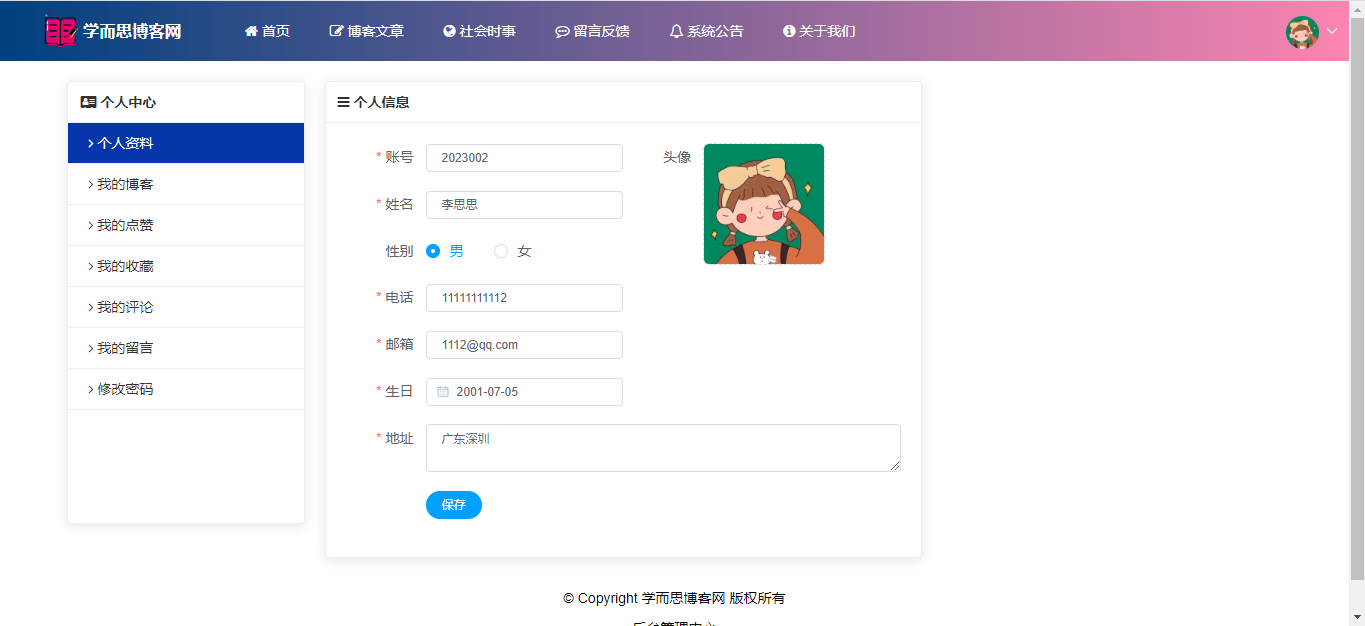Click the 学而思博客网 site title text

[x=132, y=31]
